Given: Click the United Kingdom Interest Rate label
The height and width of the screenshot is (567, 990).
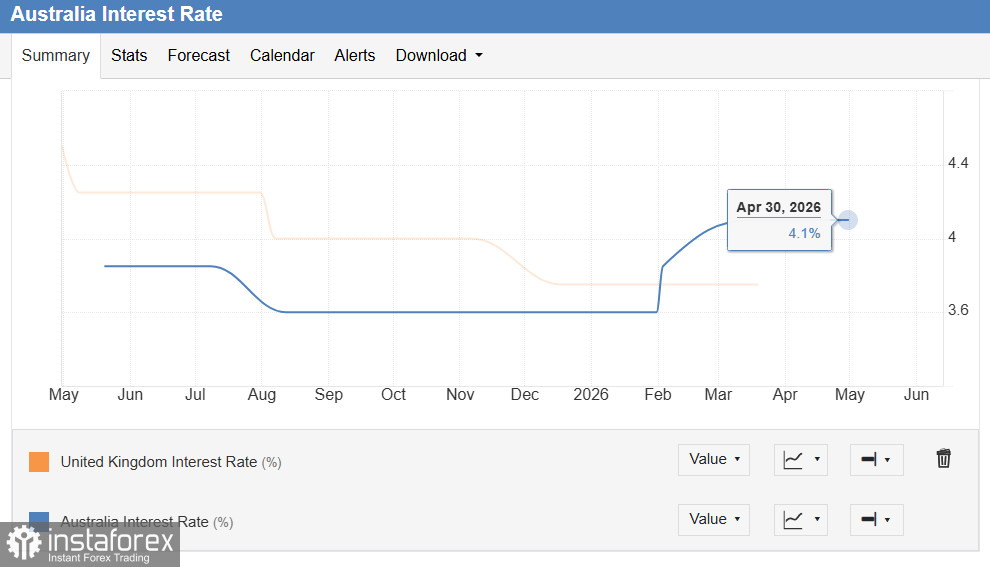Looking at the screenshot, I should coord(159,462).
